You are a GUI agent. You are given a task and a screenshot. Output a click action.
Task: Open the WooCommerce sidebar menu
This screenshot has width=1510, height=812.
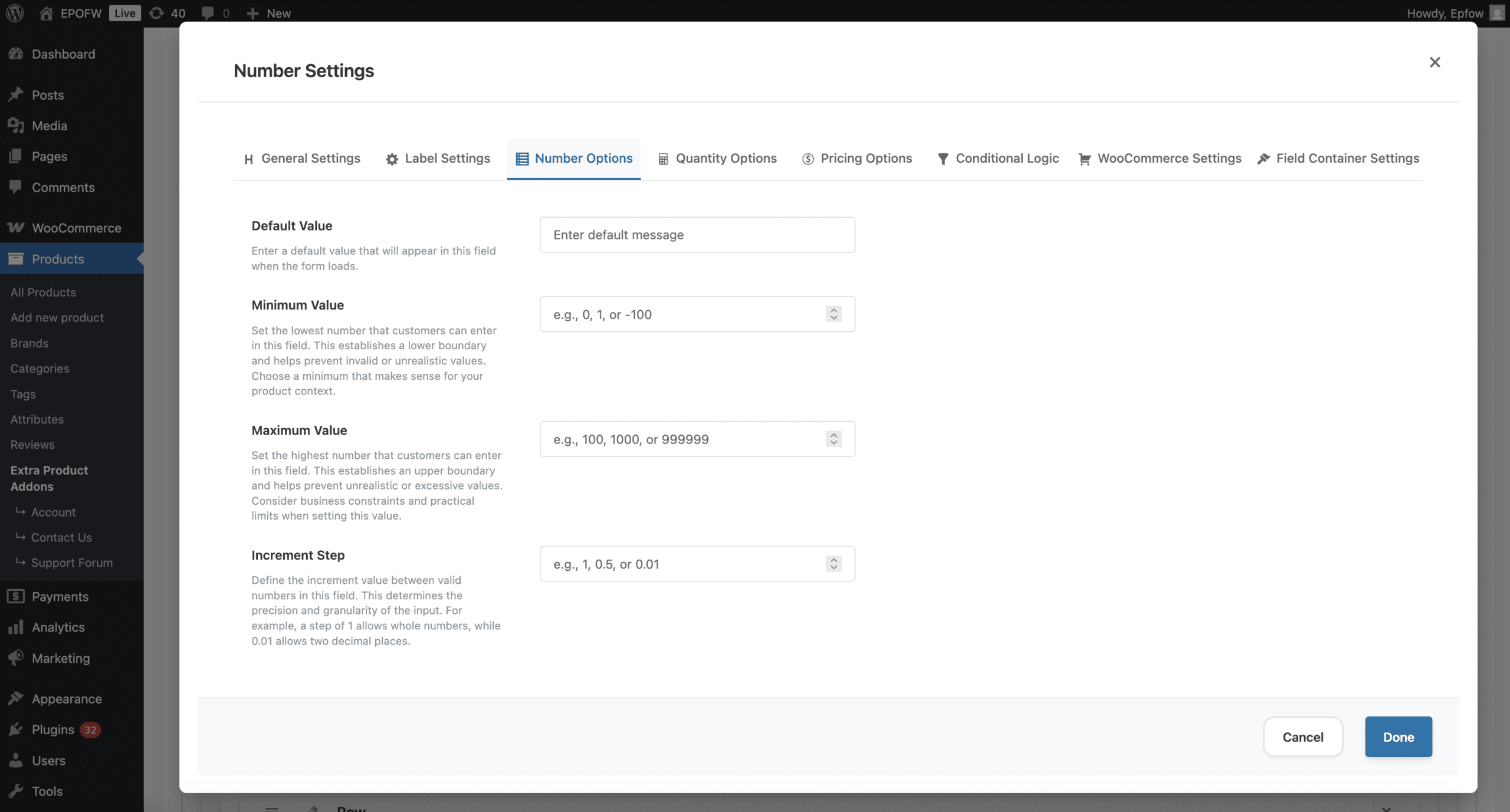pos(75,228)
